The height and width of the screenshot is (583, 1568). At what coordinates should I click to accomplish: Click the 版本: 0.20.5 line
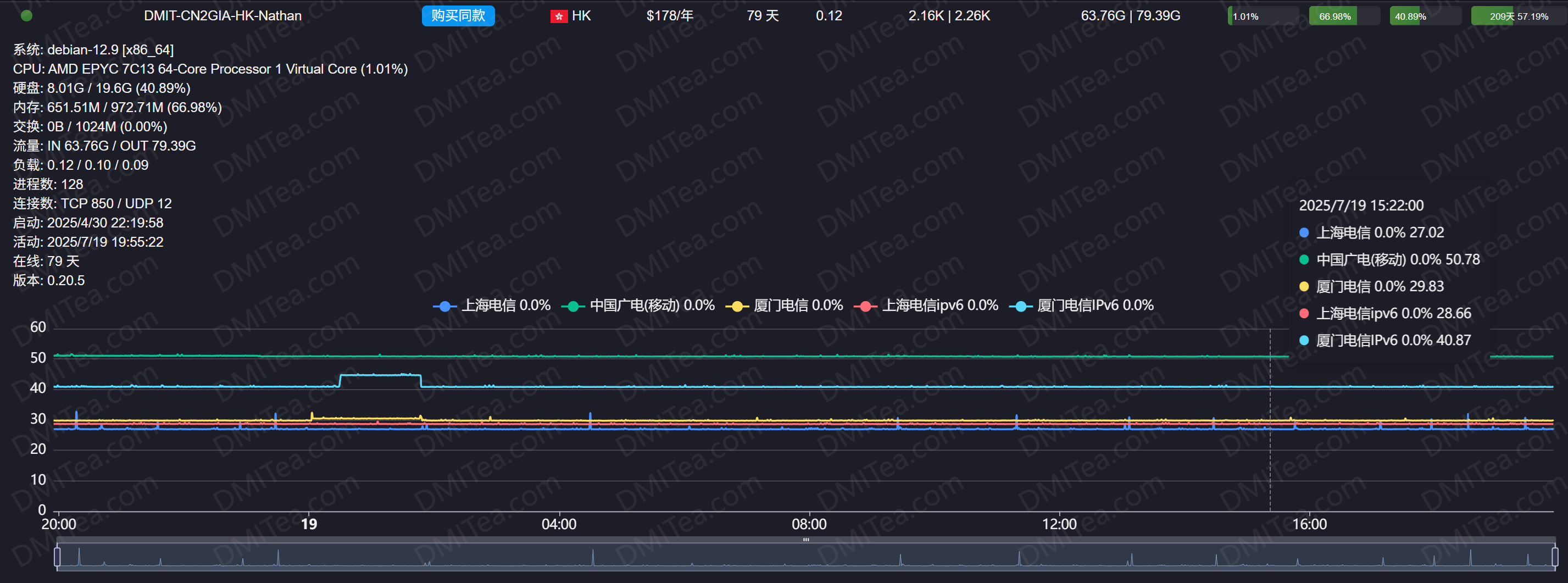coord(49,281)
